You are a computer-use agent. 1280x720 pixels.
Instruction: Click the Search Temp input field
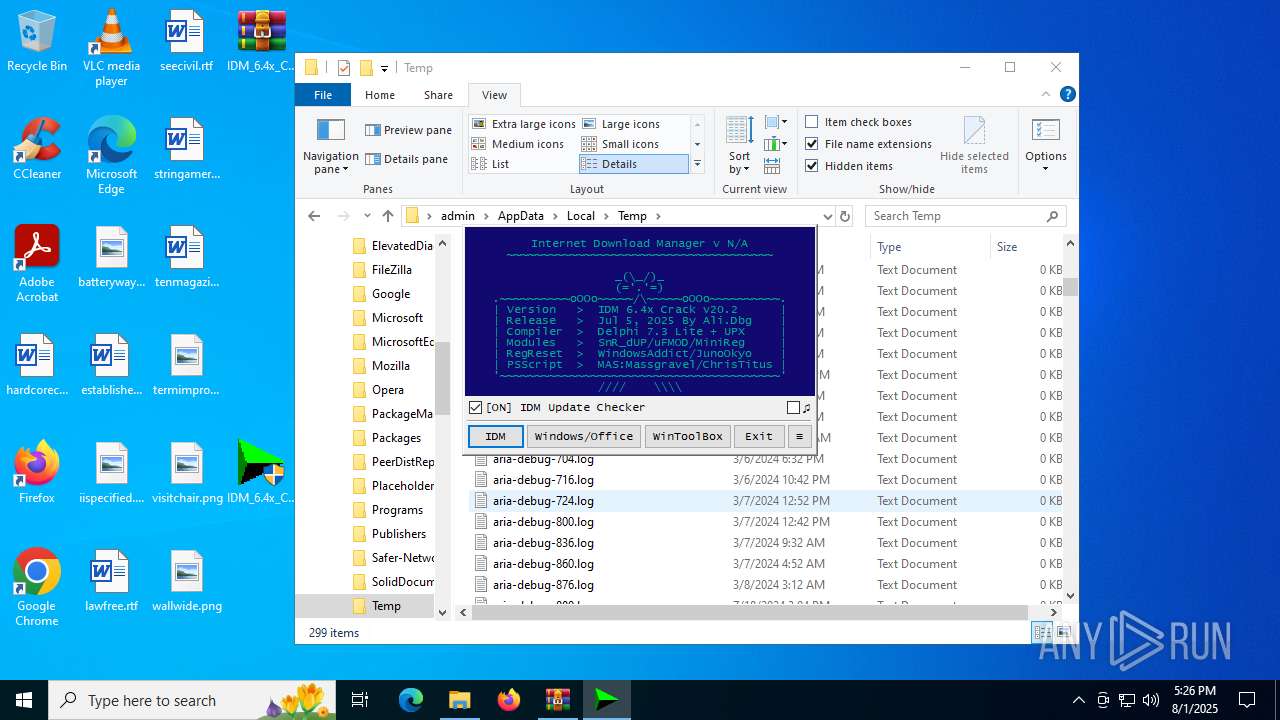click(964, 216)
